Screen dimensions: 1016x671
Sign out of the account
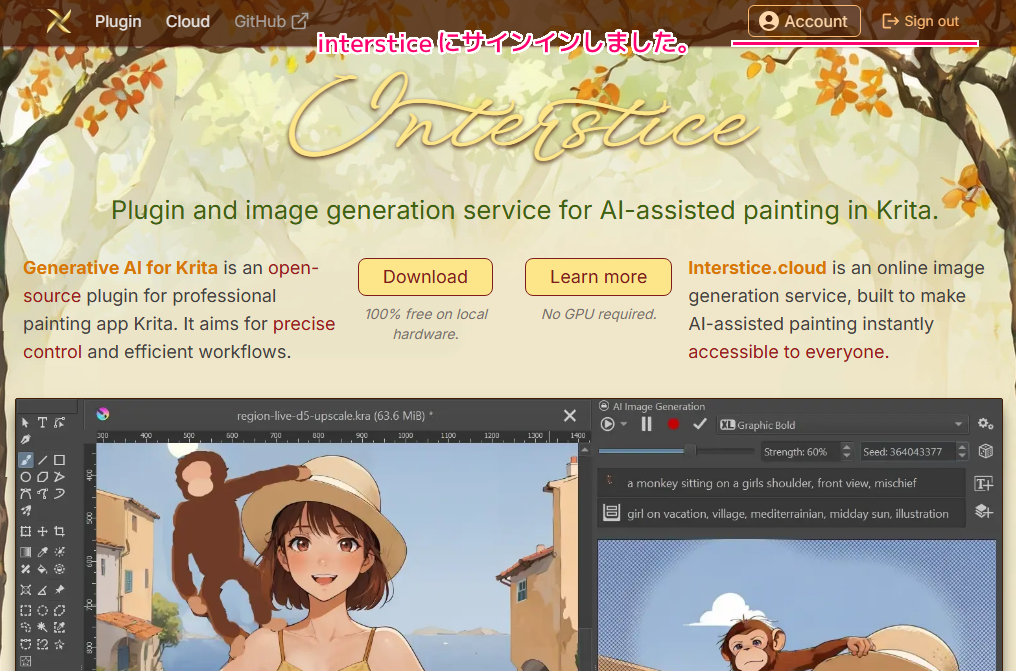(920, 21)
